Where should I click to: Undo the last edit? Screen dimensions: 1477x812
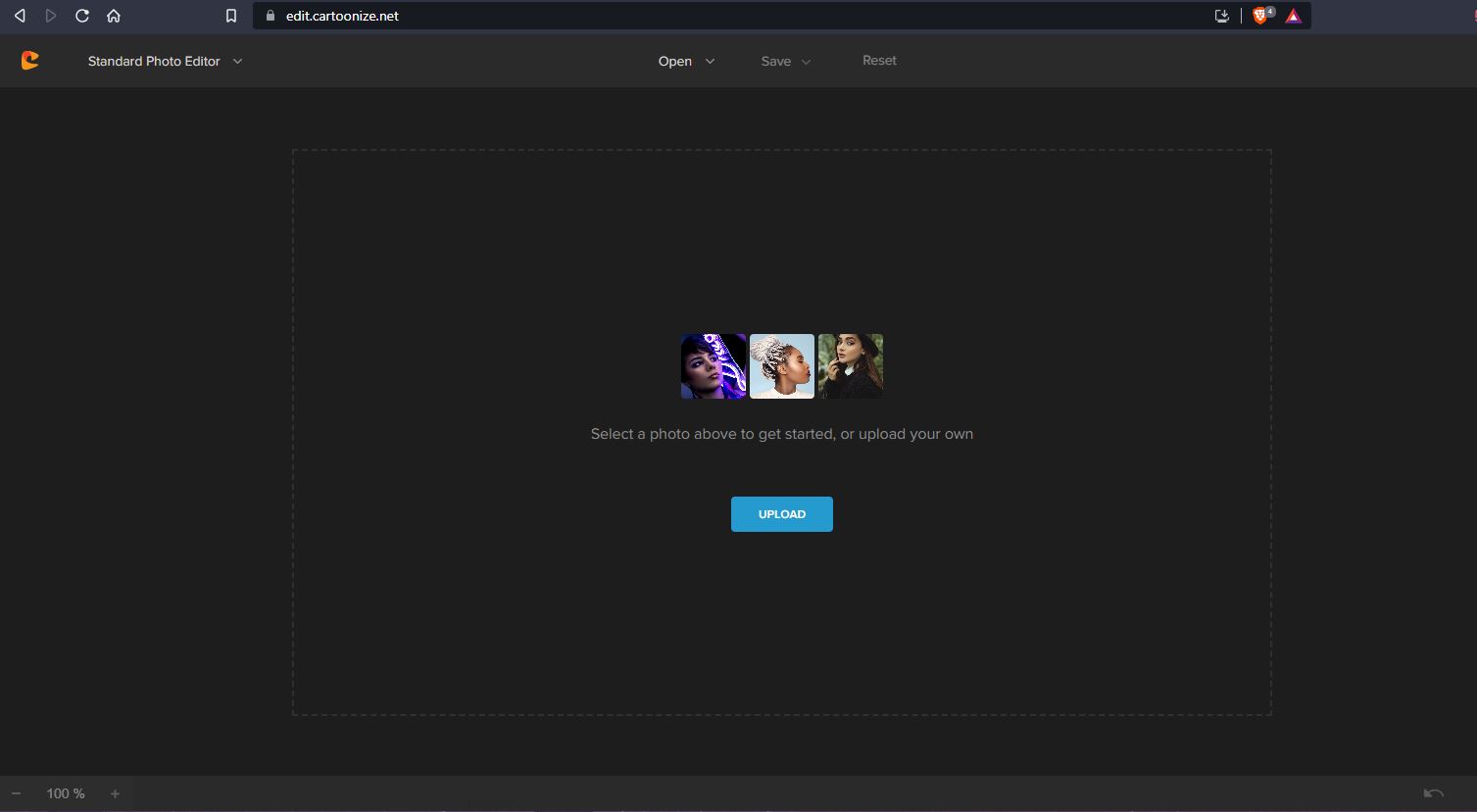click(x=1433, y=793)
